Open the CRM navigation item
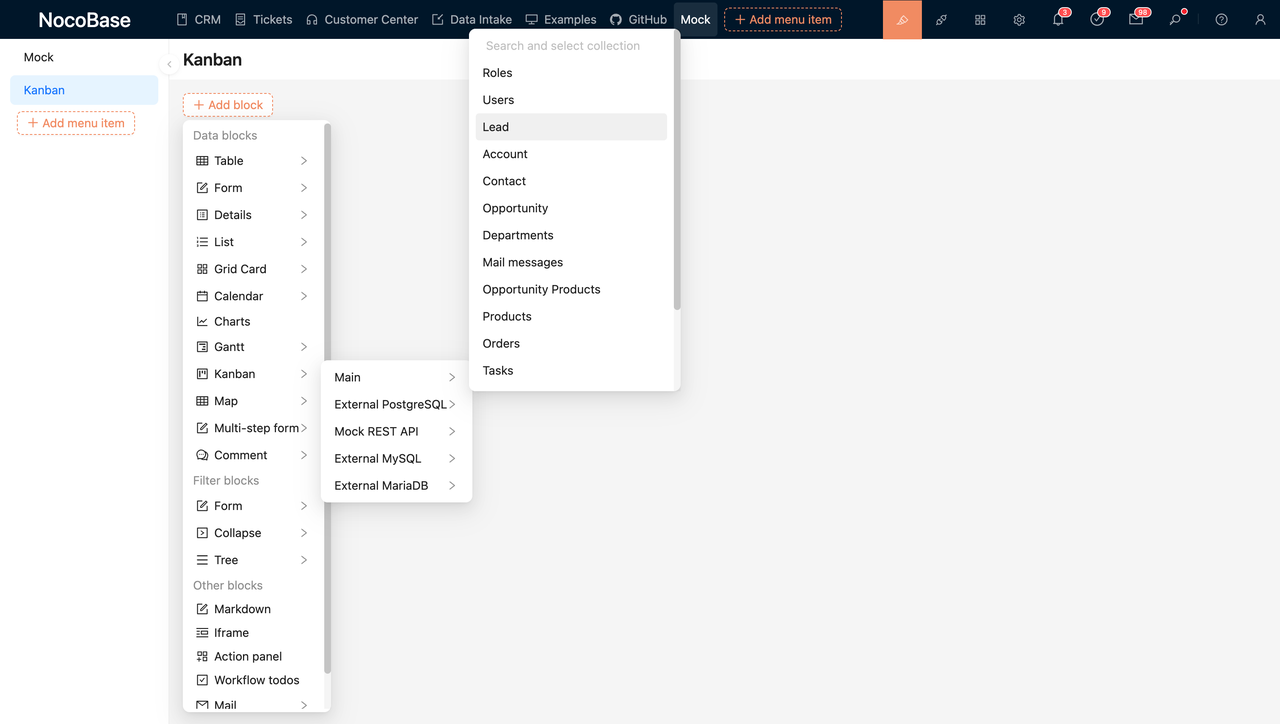The height and width of the screenshot is (724, 1280). (198, 19)
